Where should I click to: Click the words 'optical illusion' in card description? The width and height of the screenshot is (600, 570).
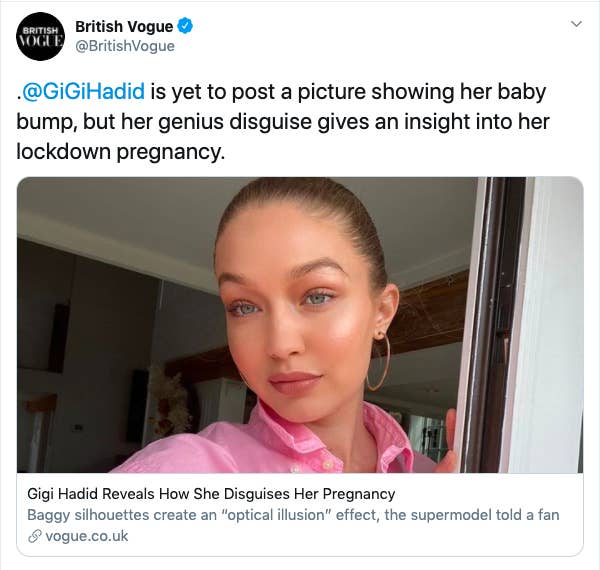click(277, 515)
